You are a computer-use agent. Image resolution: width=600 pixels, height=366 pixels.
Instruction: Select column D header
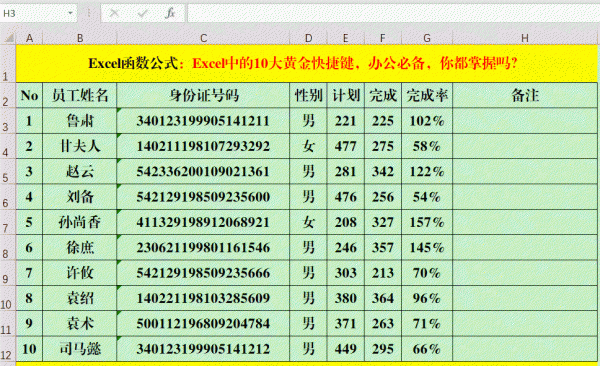308,38
